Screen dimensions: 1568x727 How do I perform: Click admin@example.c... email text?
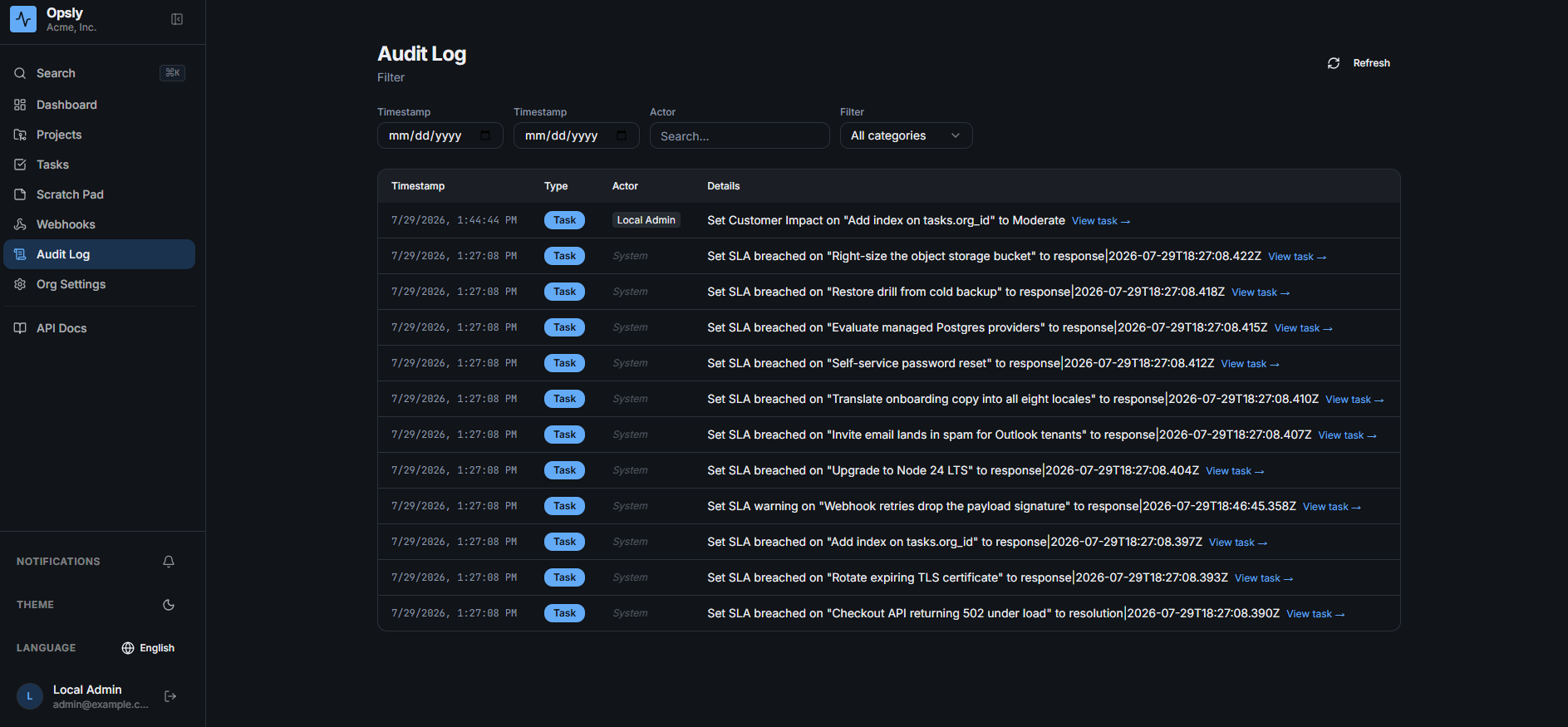pyautogui.click(x=101, y=705)
